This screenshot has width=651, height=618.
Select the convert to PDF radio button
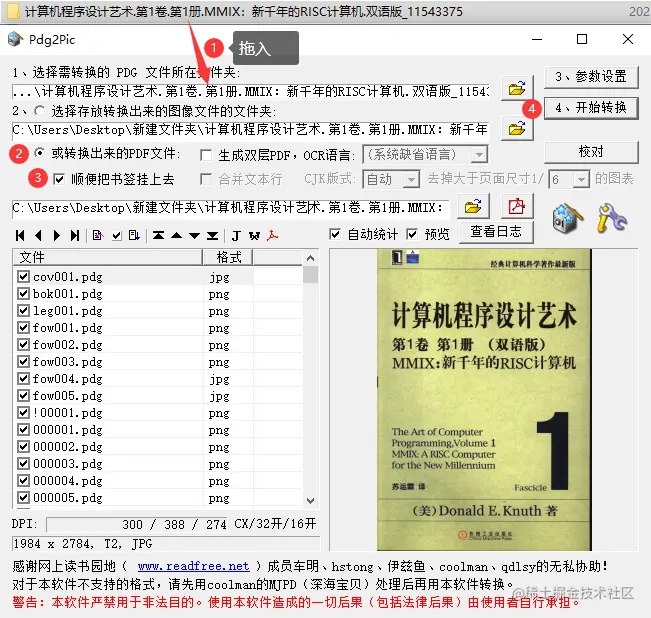click(40, 153)
